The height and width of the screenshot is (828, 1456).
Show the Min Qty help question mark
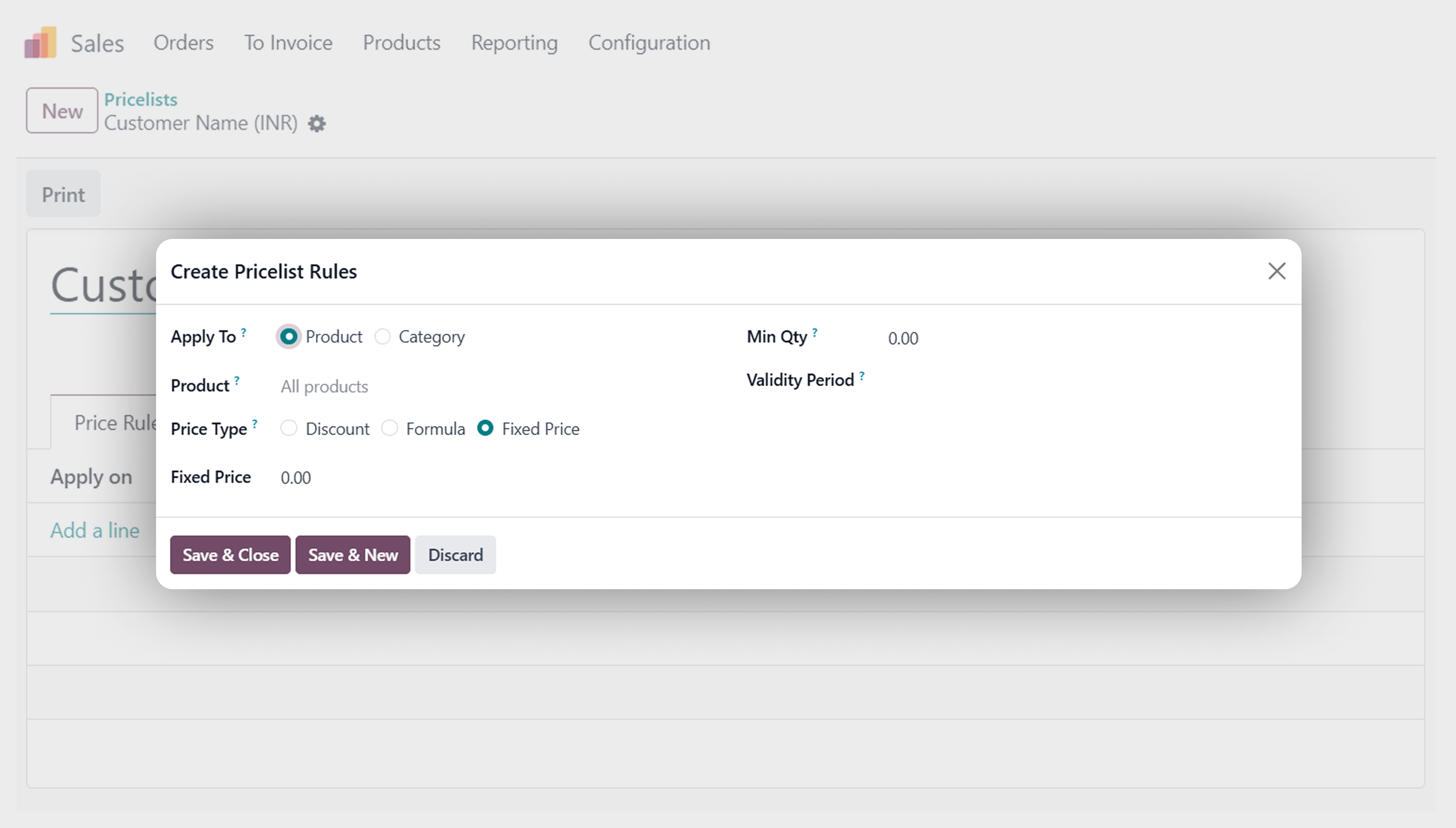point(815,332)
